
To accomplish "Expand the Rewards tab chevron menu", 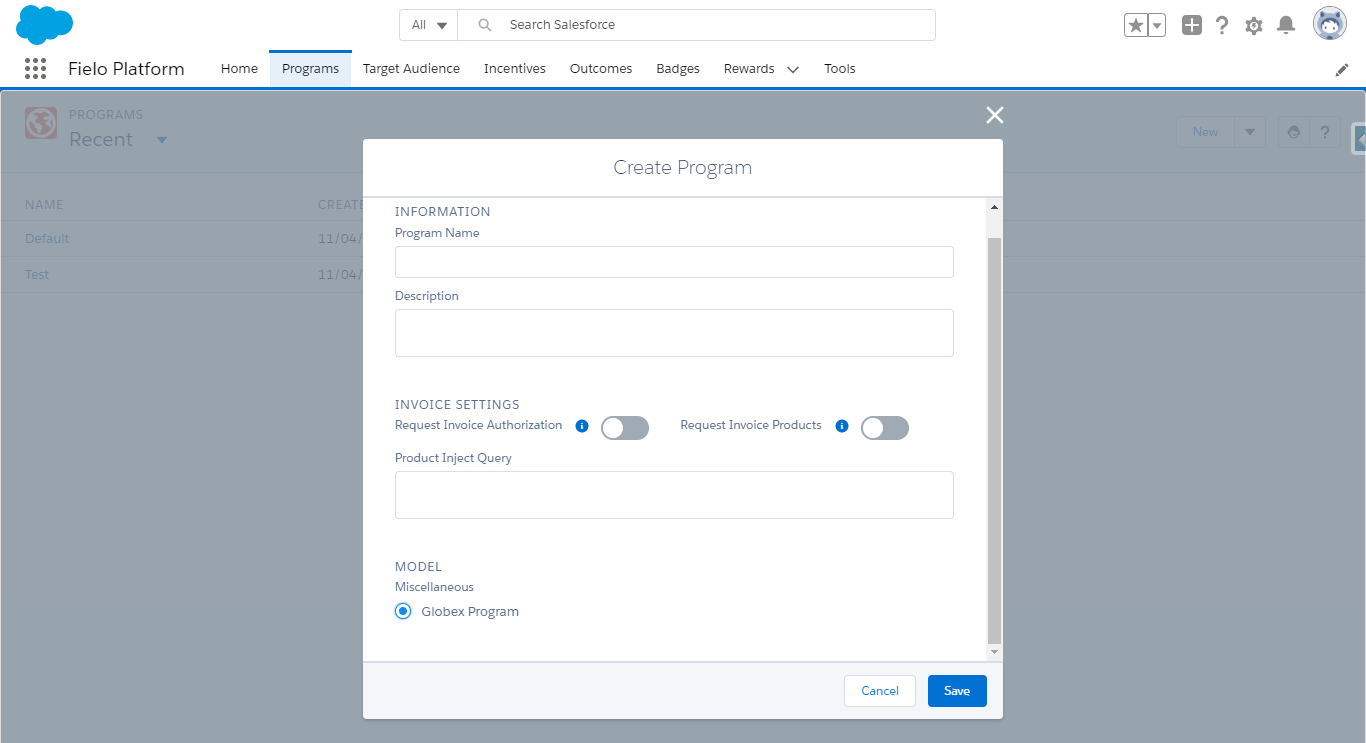I will click(793, 70).
